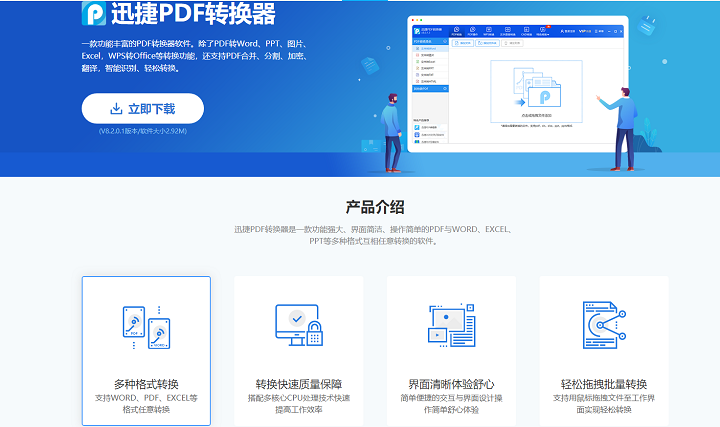Click the document share nodes icon

pos(604,325)
